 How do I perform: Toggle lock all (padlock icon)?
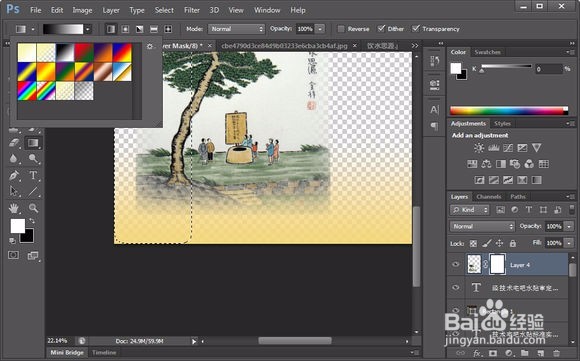coord(513,243)
